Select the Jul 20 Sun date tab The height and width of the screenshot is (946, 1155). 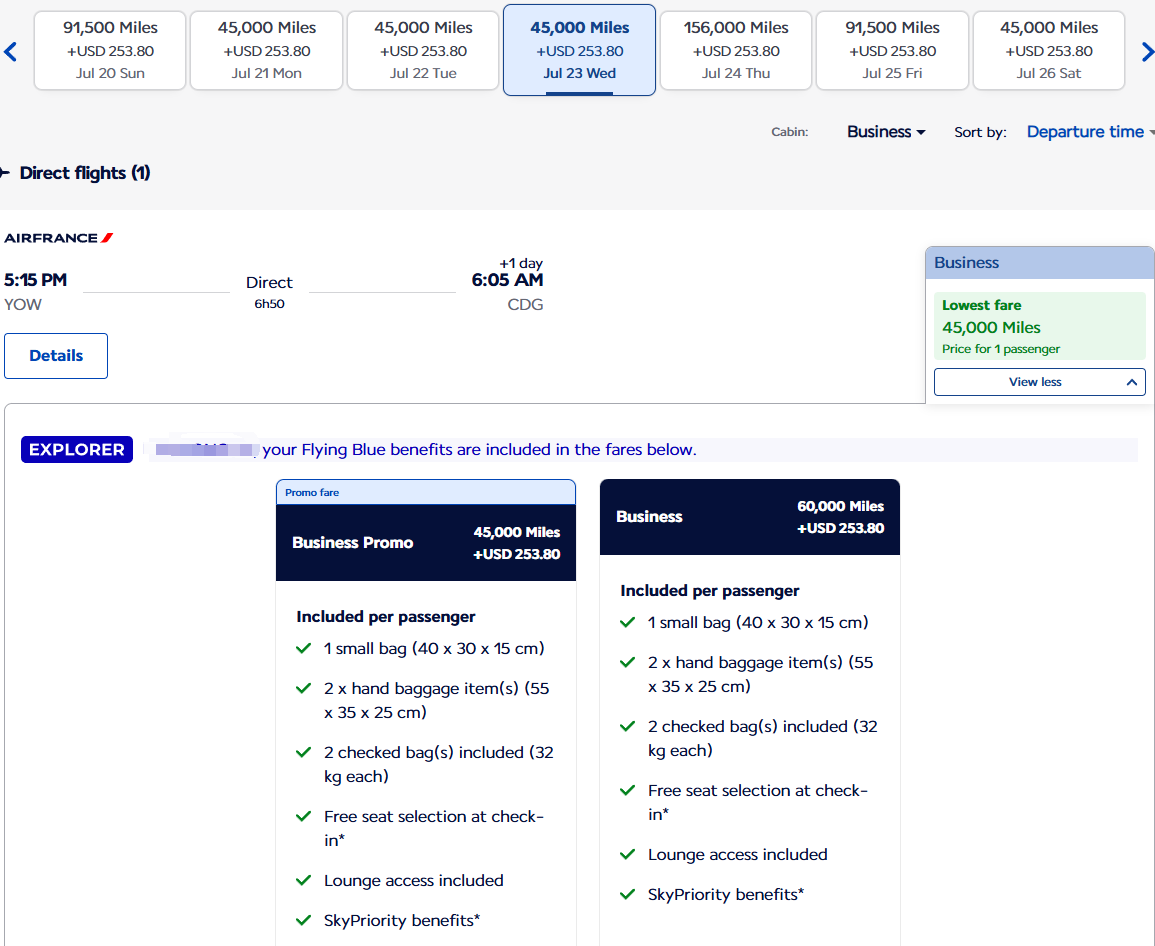tap(110, 50)
